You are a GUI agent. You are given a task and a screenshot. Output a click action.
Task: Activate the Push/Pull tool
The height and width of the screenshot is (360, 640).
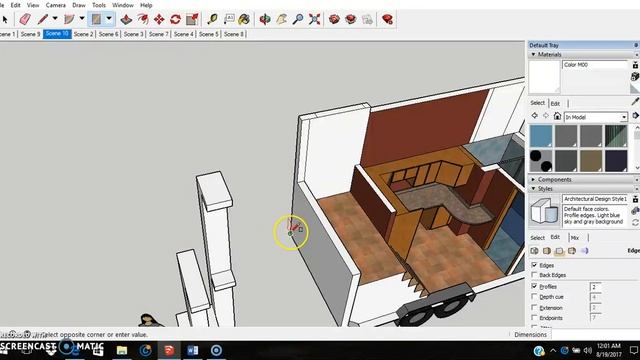pos(126,19)
